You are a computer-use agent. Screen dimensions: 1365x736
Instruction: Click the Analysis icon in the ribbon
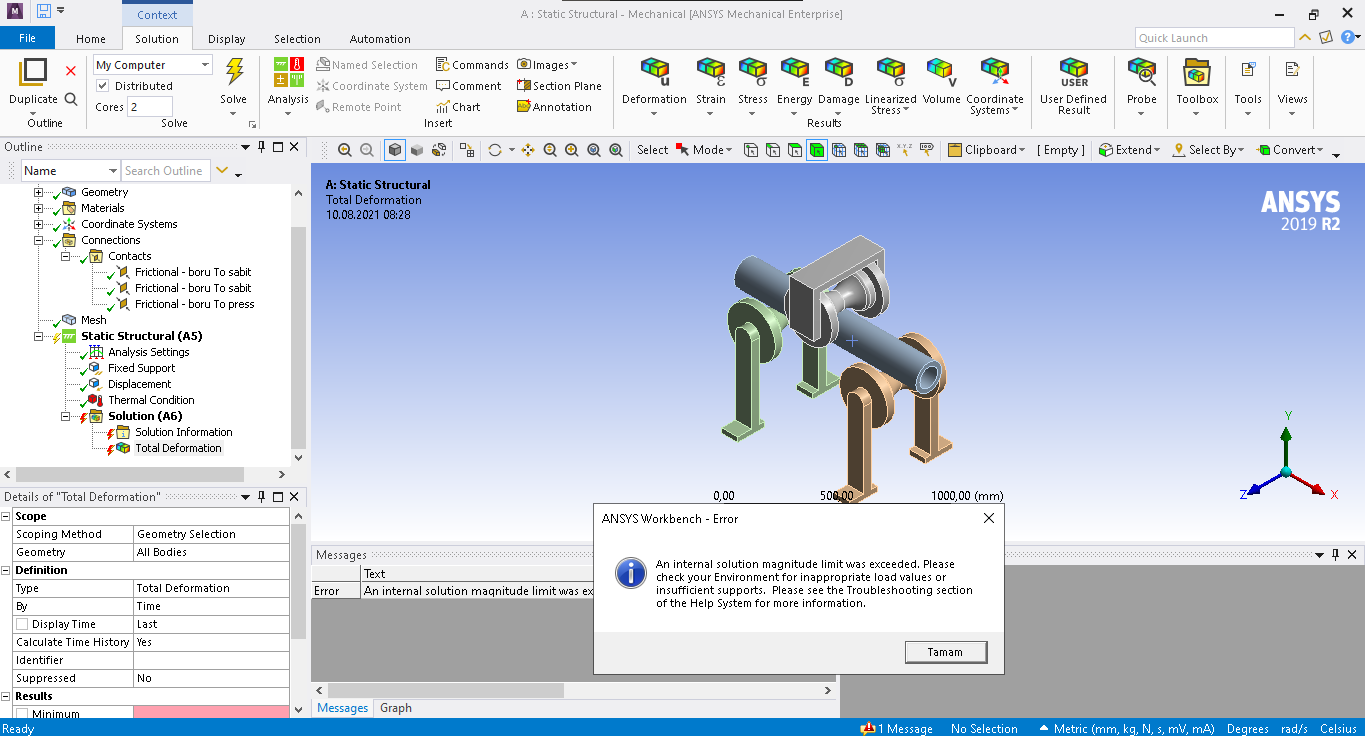288,72
